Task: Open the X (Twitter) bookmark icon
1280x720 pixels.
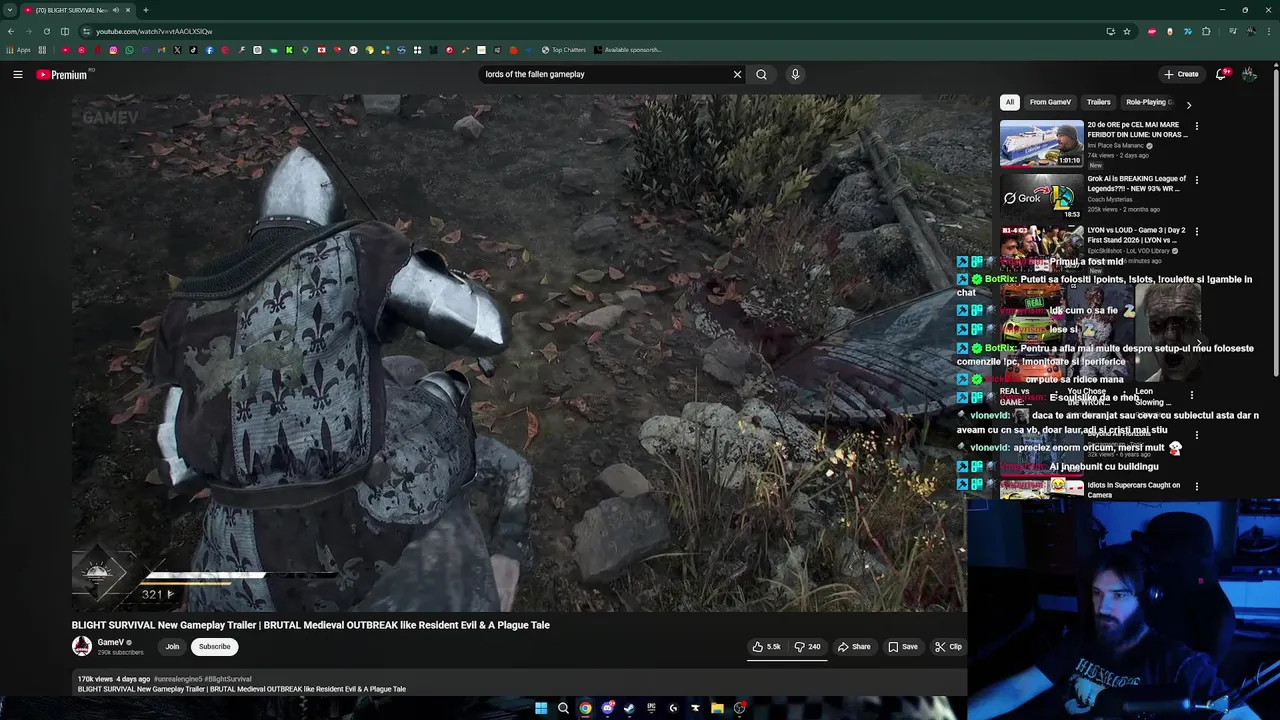Action: point(177,50)
